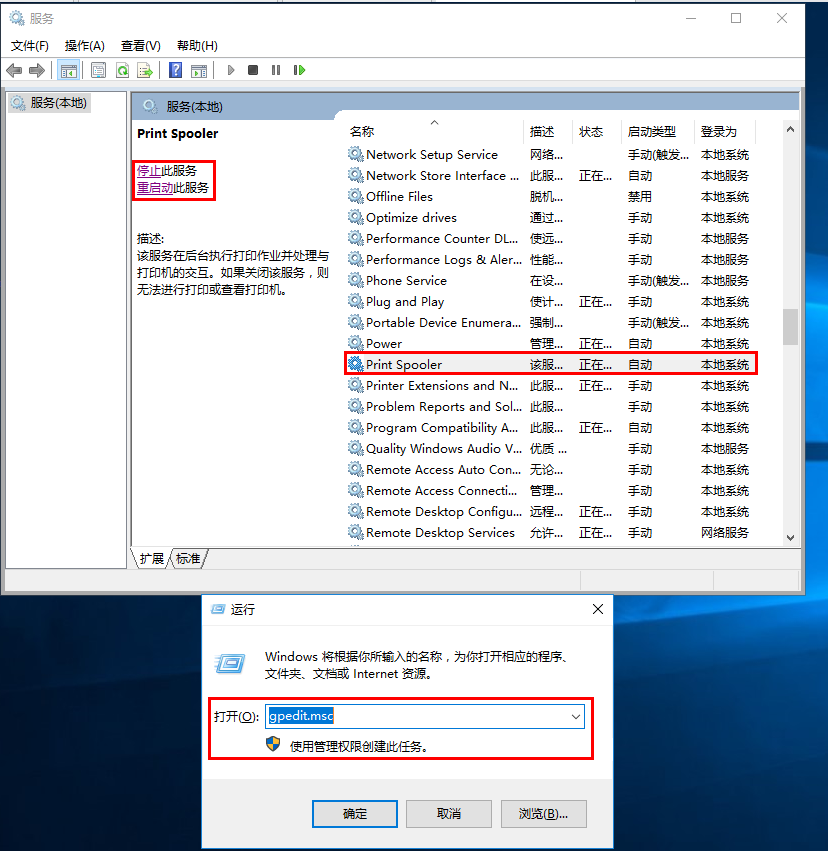Switch to the 标准 tab
Image resolution: width=828 pixels, height=851 pixels.
pyautogui.click(x=188, y=558)
